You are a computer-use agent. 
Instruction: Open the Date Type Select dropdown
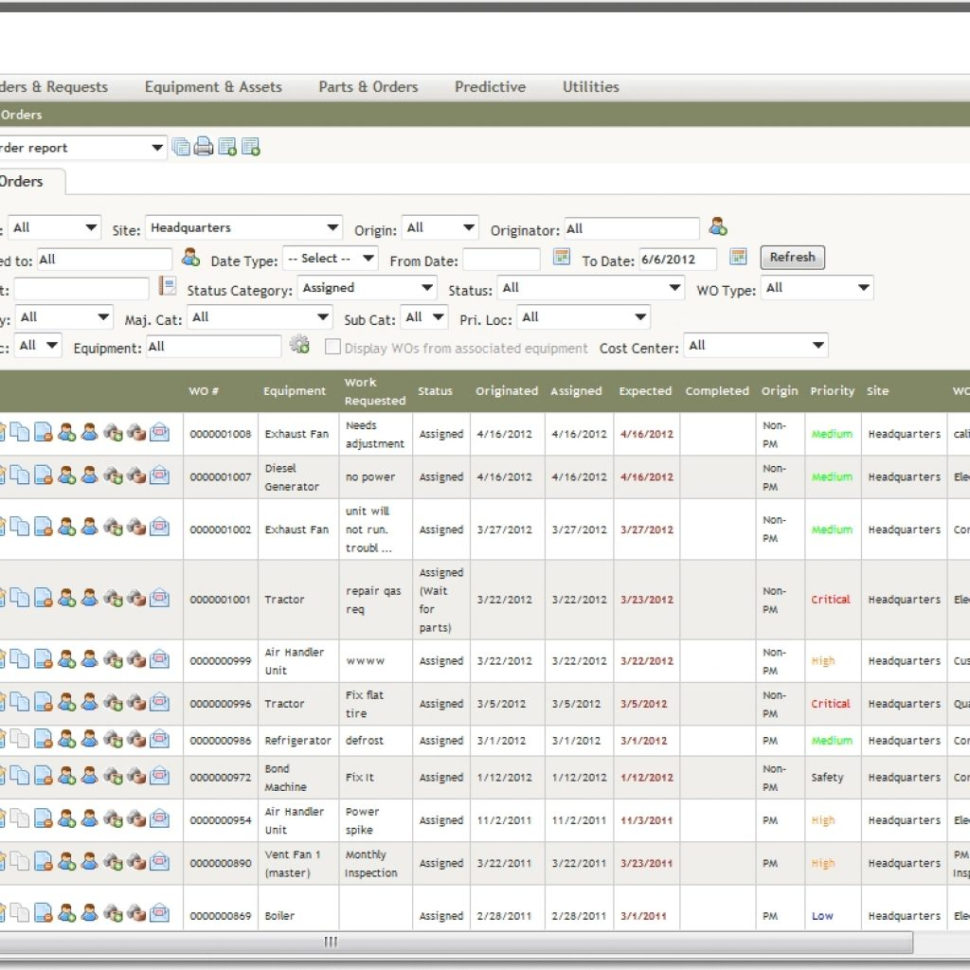pos(331,258)
